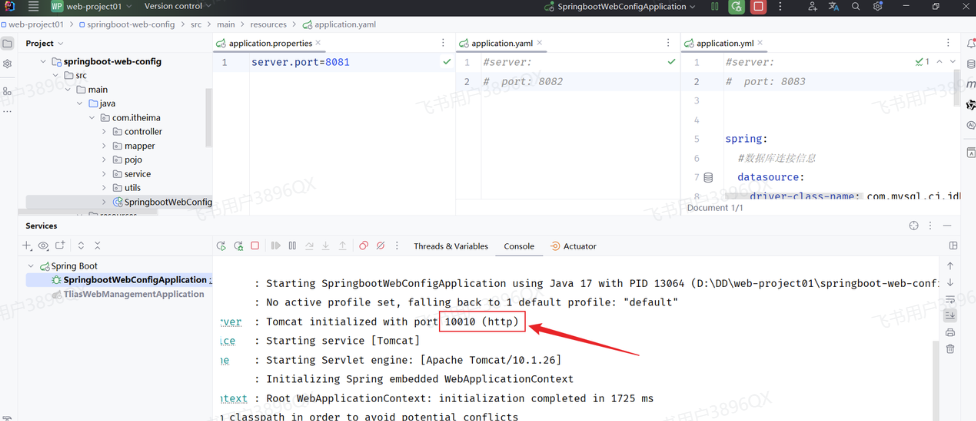The image size is (976, 421).
Task: Expand the controller package
Action: 104,131
